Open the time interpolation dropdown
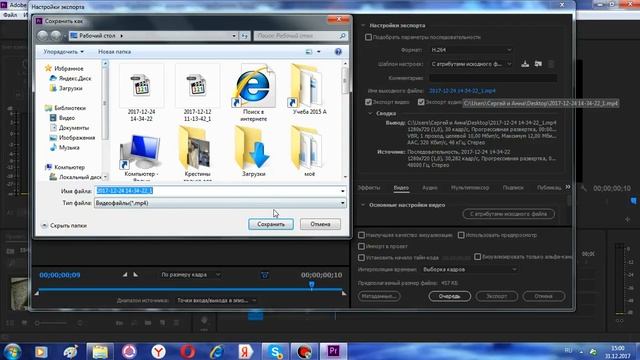This screenshot has height=360, width=640. (x=469, y=269)
